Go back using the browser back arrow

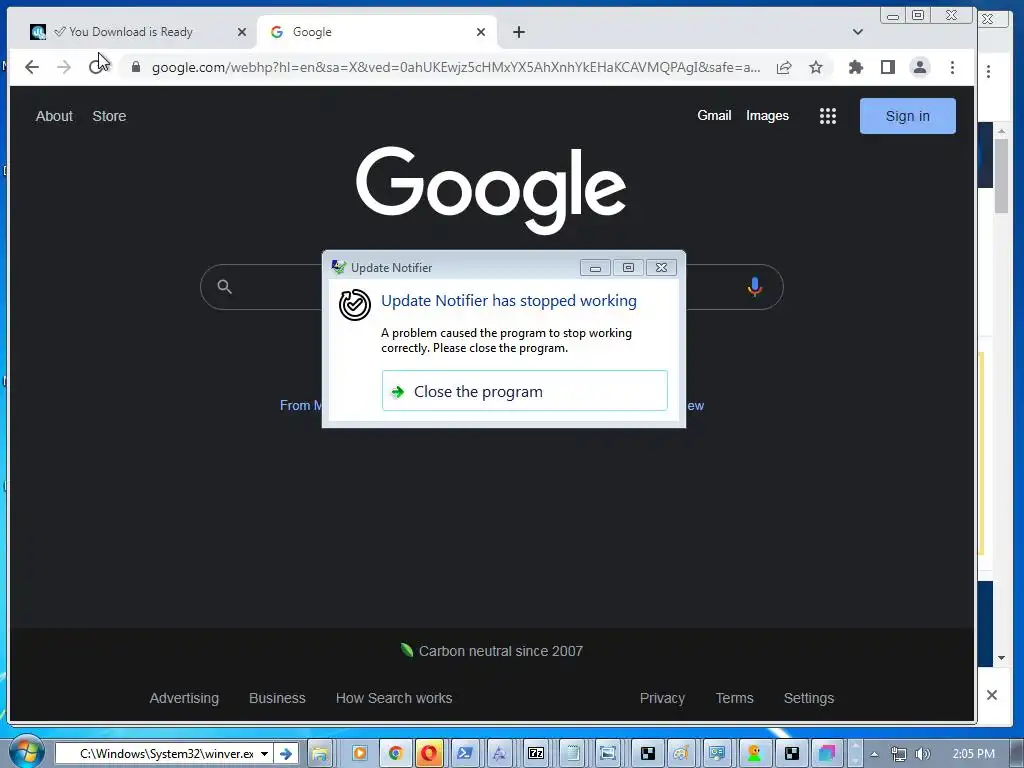pos(31,67)
